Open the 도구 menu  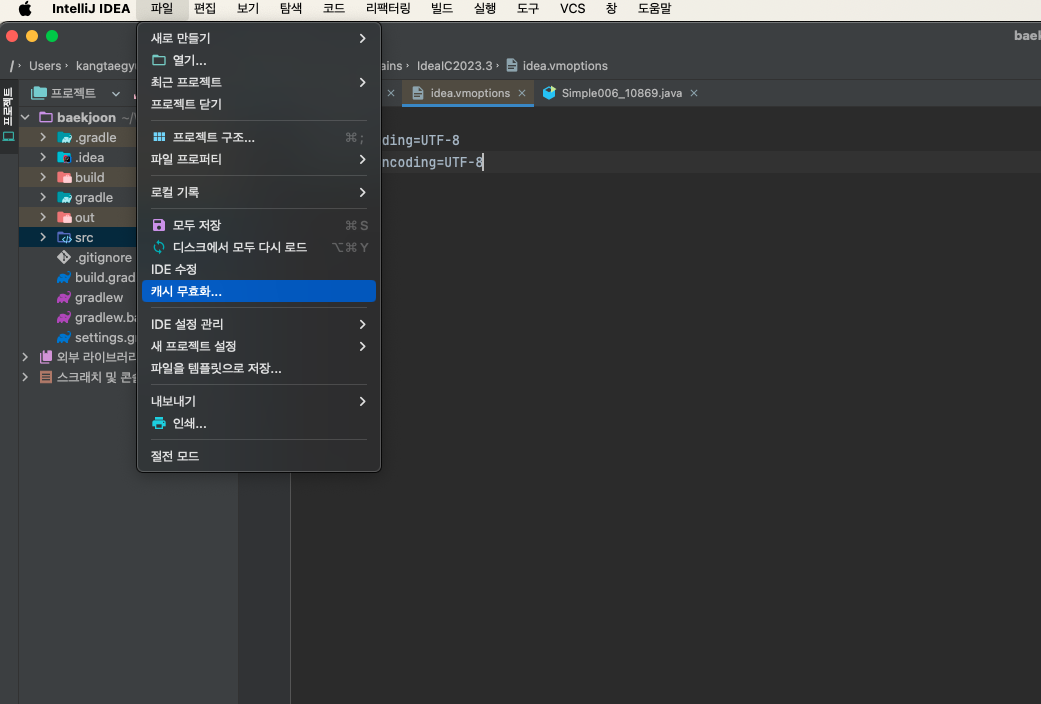[x=528, y=9]
